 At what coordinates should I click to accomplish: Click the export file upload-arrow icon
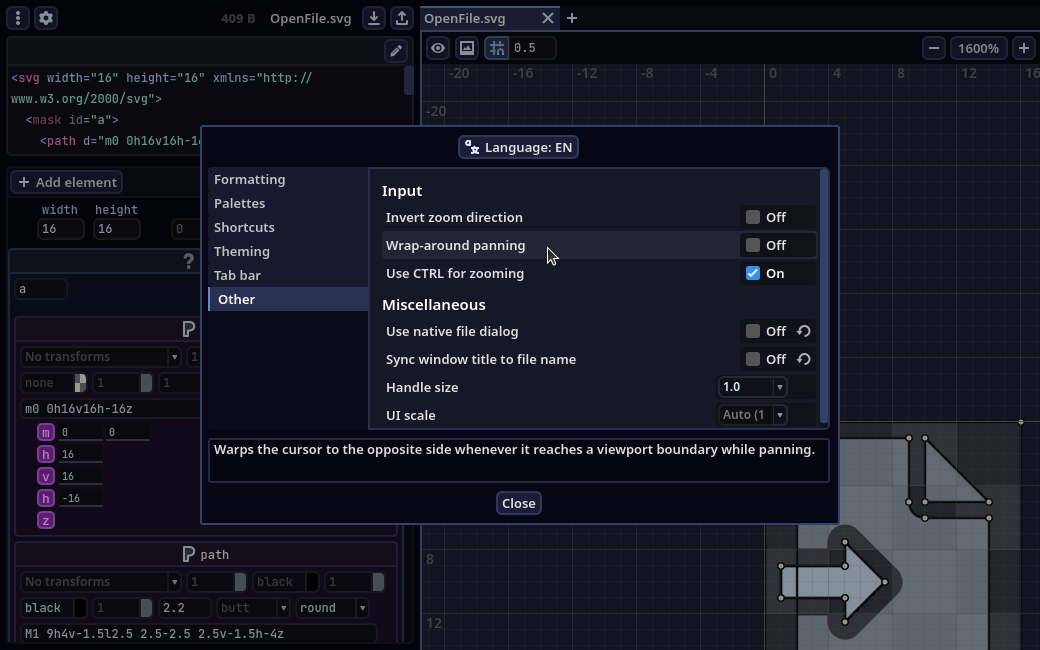pyautogui.click(x=402, y=18)
